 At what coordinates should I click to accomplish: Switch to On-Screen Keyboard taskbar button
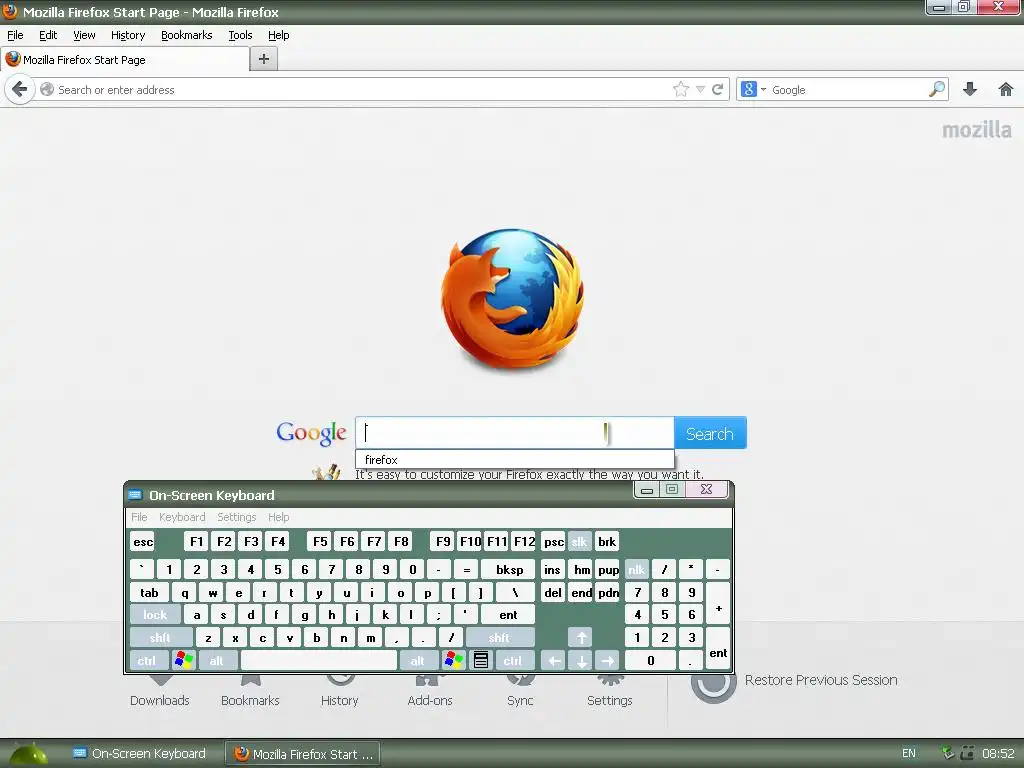[x=140, y=754]
